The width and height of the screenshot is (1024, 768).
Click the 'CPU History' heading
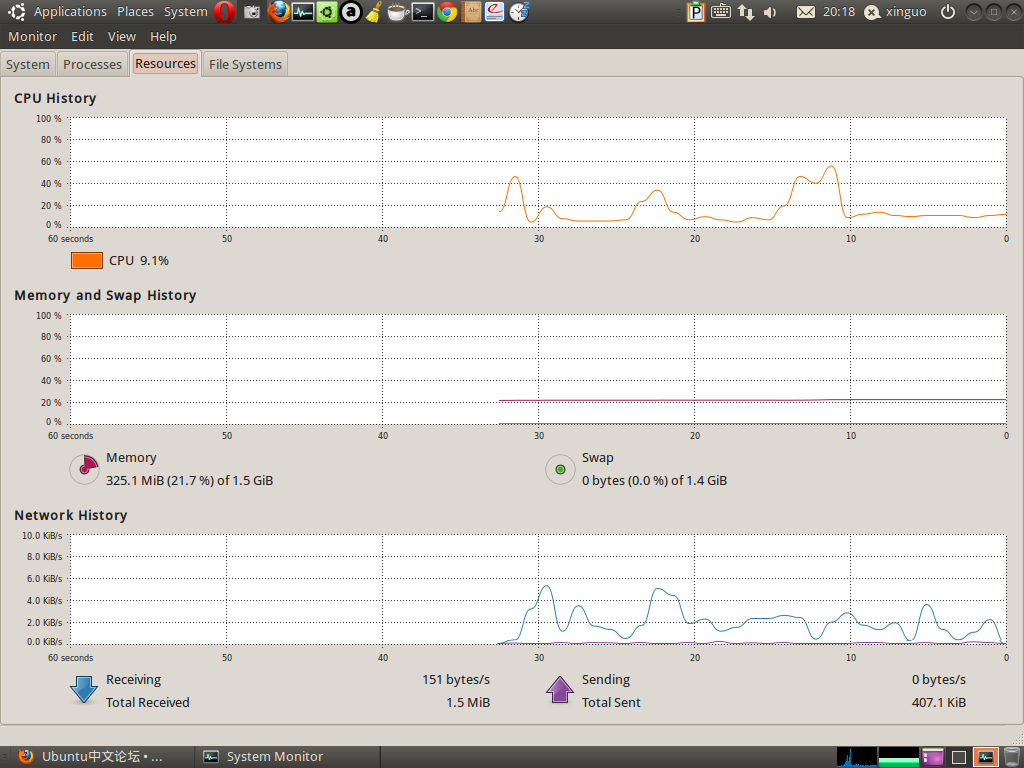(x=55, y=98)
